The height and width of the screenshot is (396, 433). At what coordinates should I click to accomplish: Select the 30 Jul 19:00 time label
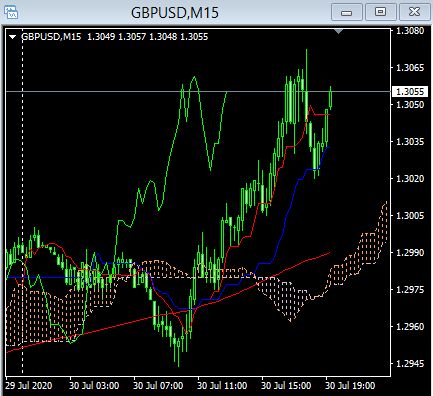pyautogui.click(x=350, y=386)
